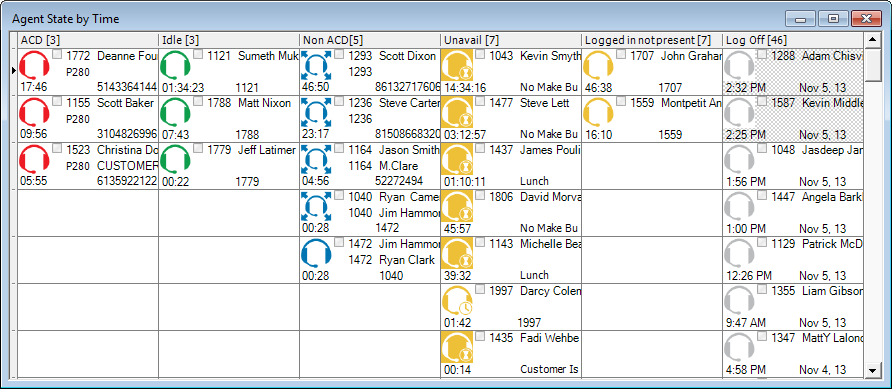Click red headset icon for Scott Baker
894x390 pixels.
34,112
